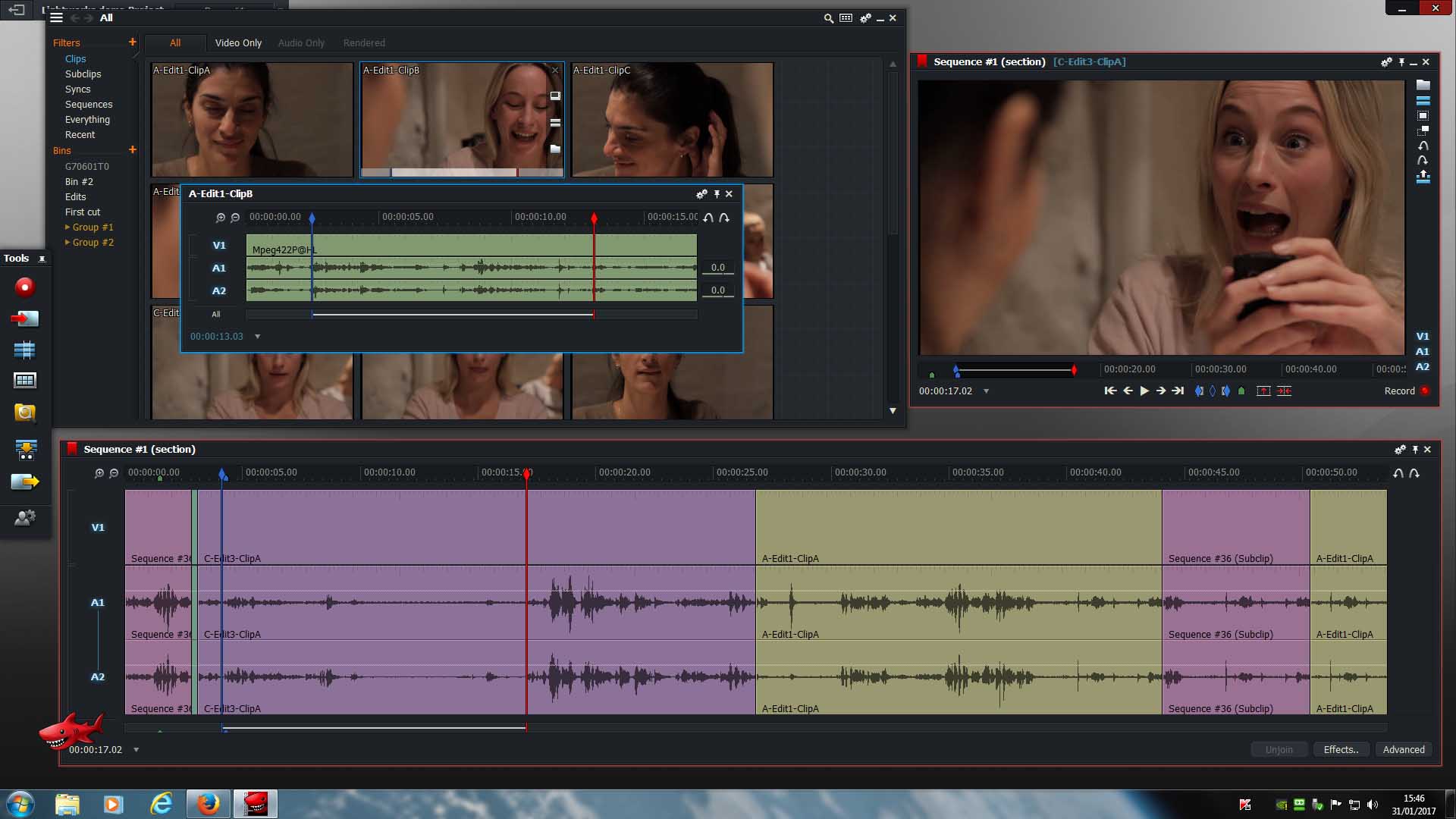Open timecode dropdown in viewer beside 00:00:17.02

pos(986,391)
